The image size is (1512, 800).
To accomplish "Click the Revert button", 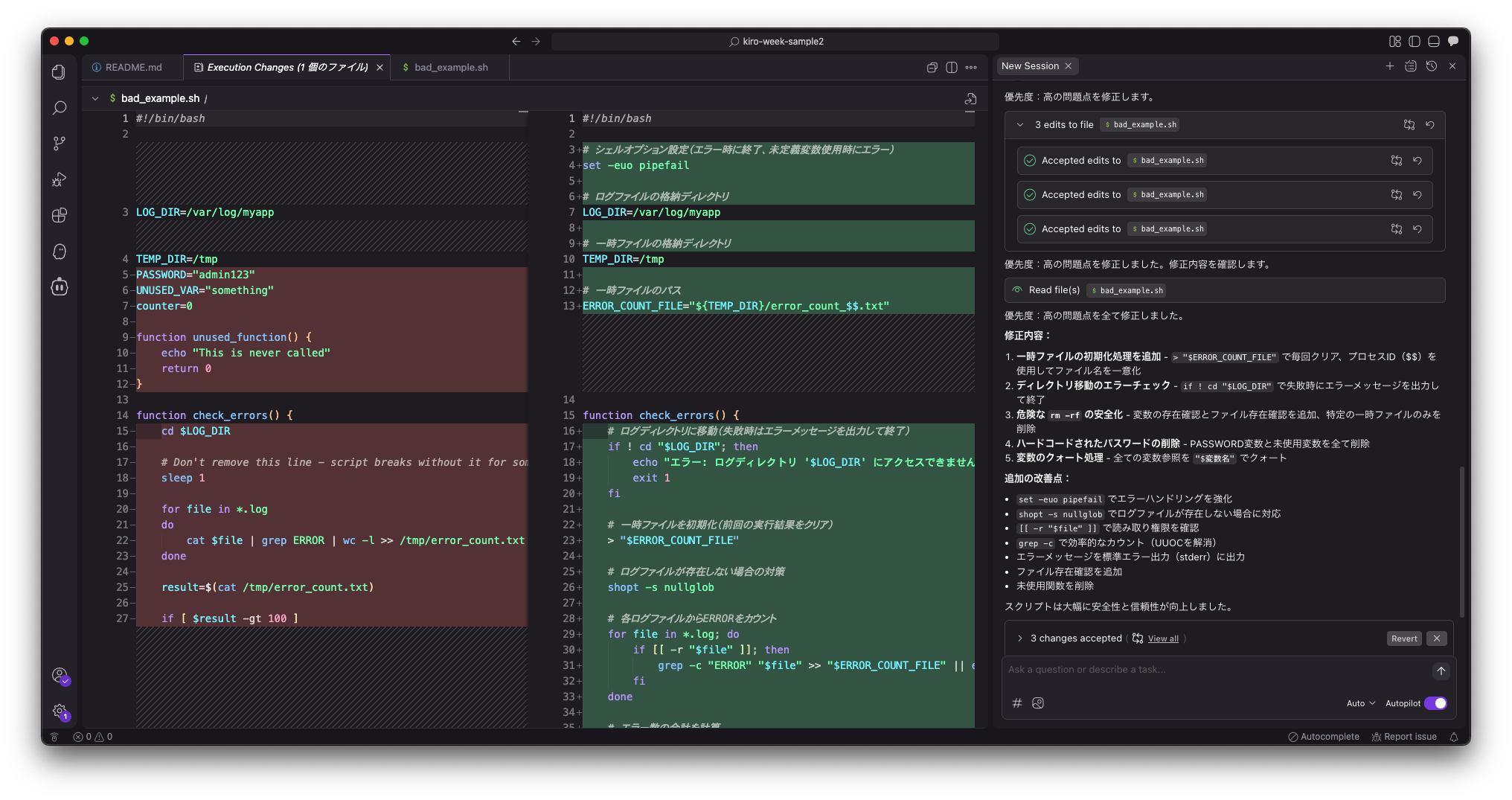I will click(1404, 639).
